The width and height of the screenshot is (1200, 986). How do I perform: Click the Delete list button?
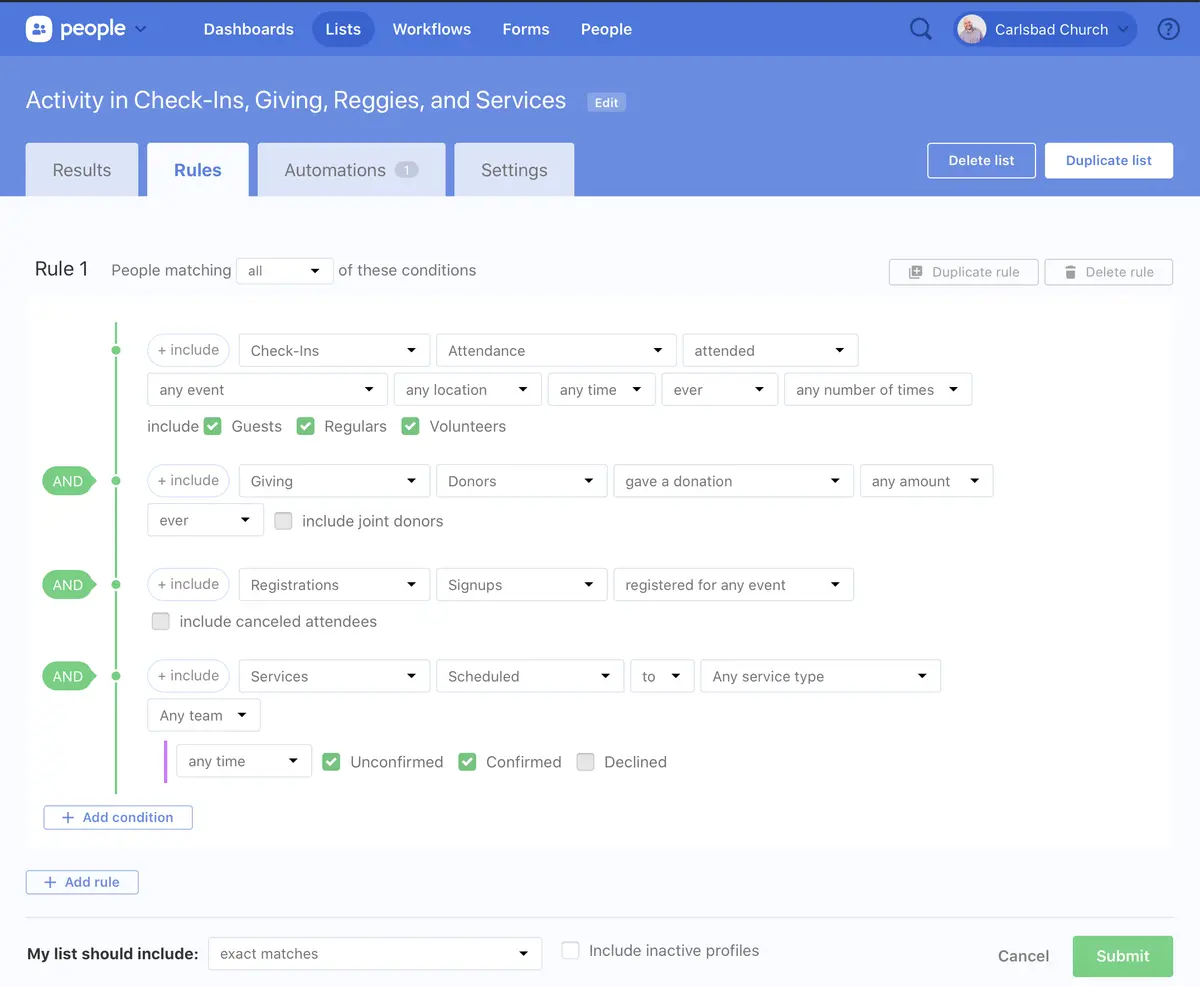point(981,160)
